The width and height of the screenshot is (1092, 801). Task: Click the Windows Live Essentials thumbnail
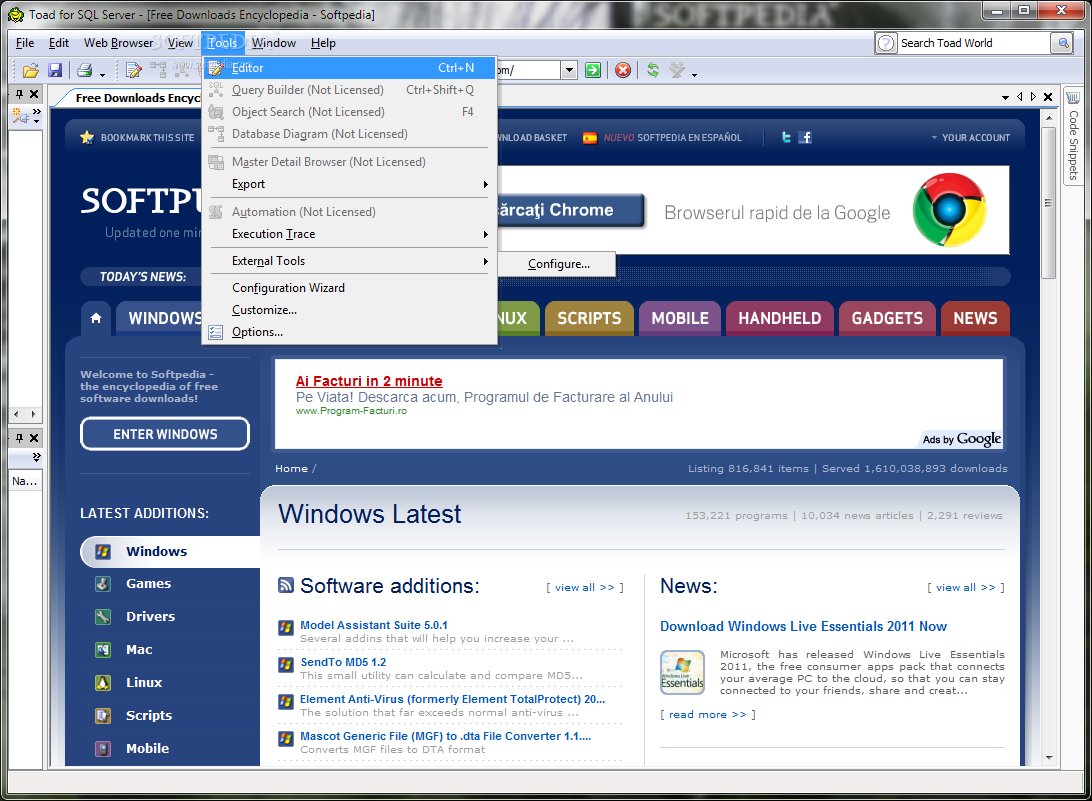pyautogui.click(x=682, y=672)
